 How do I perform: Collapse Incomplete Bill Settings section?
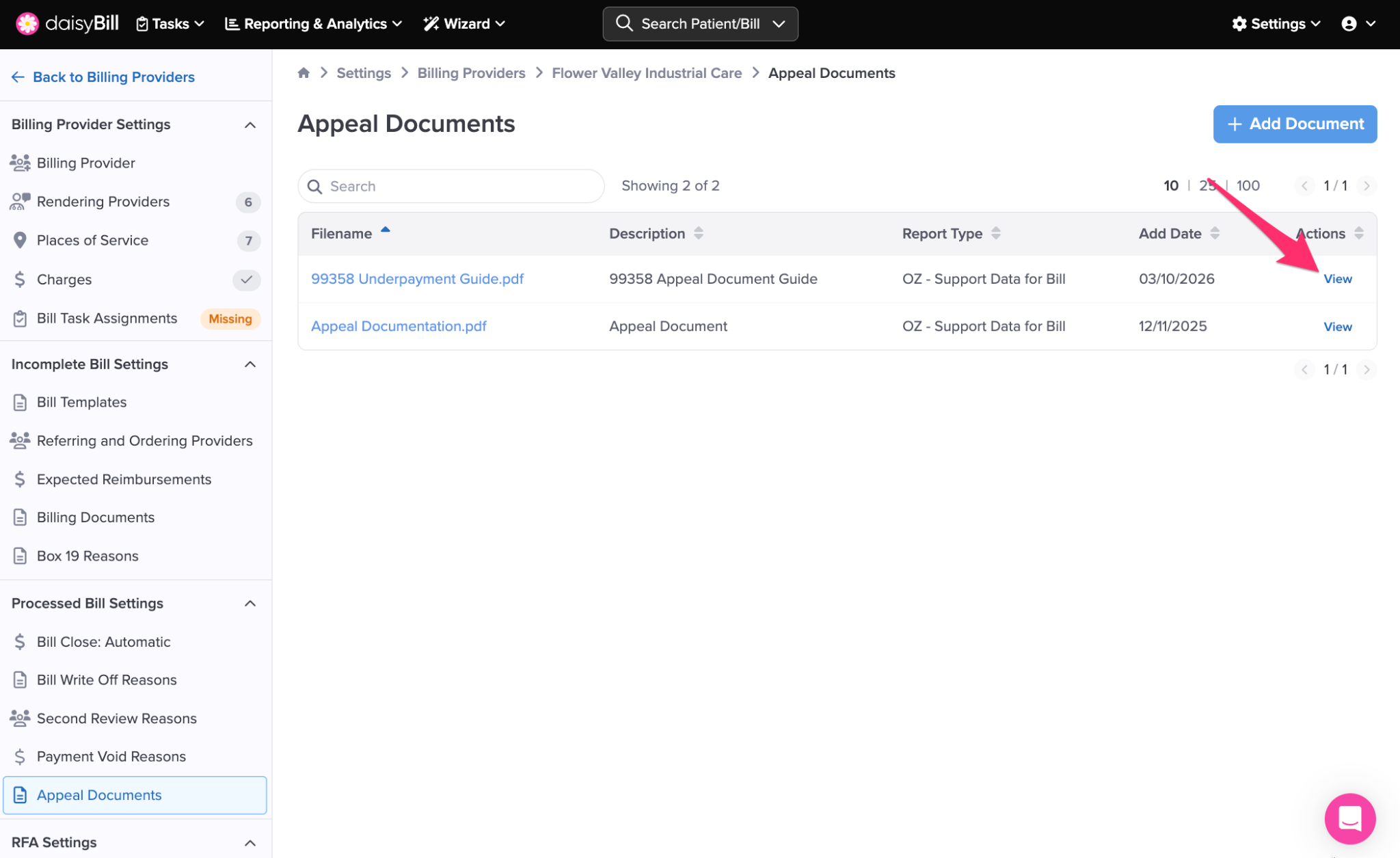tap(250, 364)
